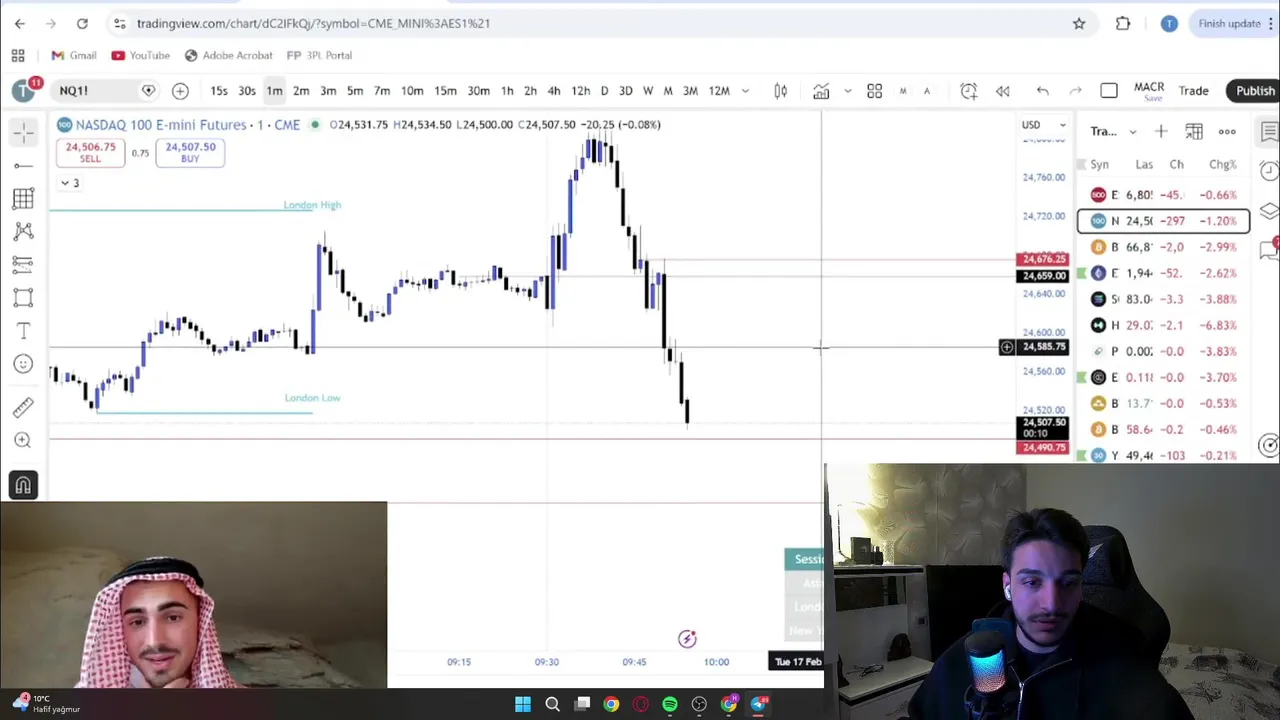Open the watchlist advanced view icon
The image size is (1280, 720).
[x=1194, y=132]
